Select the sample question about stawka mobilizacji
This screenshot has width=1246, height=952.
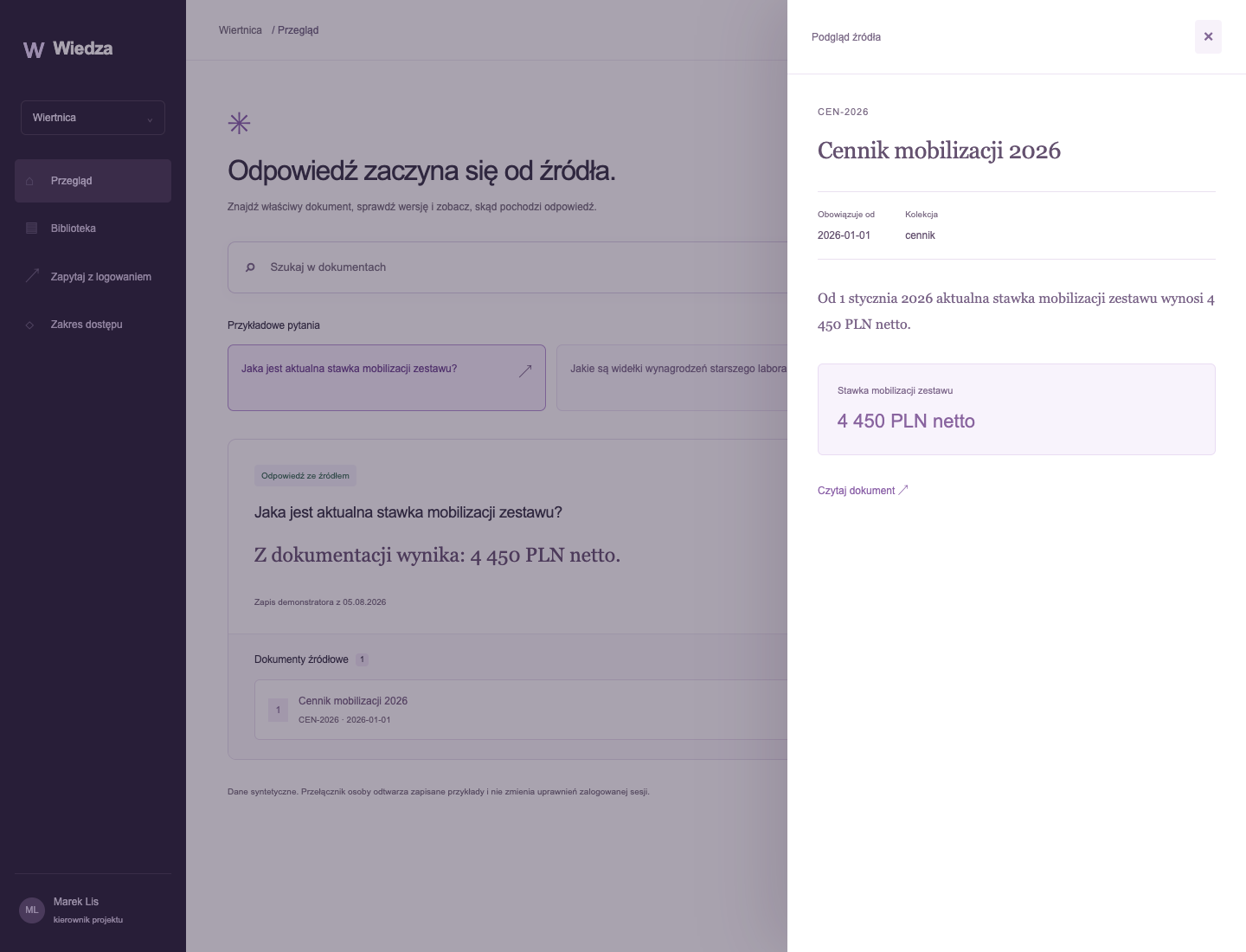(x=387, y=377)
